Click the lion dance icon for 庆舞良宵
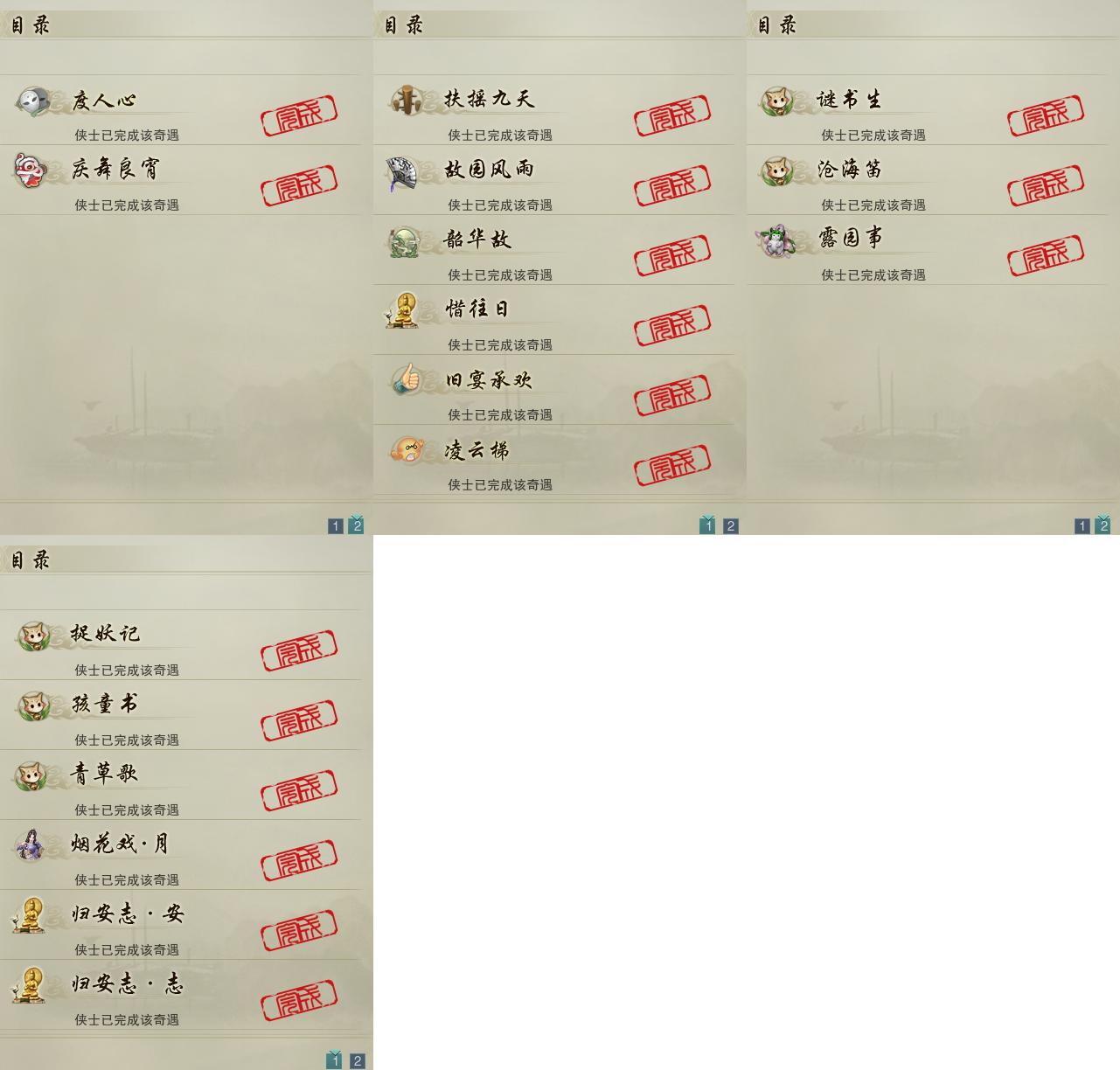The width and height of the screenshot is (1120, 1070). point(31,170)
